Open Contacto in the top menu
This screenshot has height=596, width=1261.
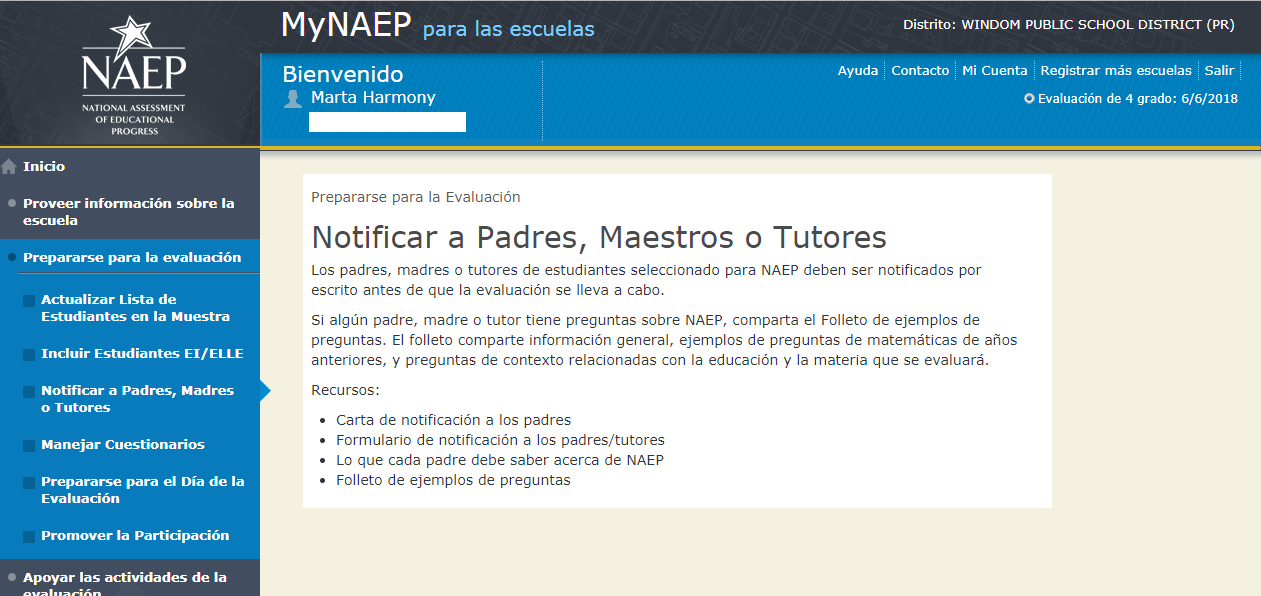(920, 71)
